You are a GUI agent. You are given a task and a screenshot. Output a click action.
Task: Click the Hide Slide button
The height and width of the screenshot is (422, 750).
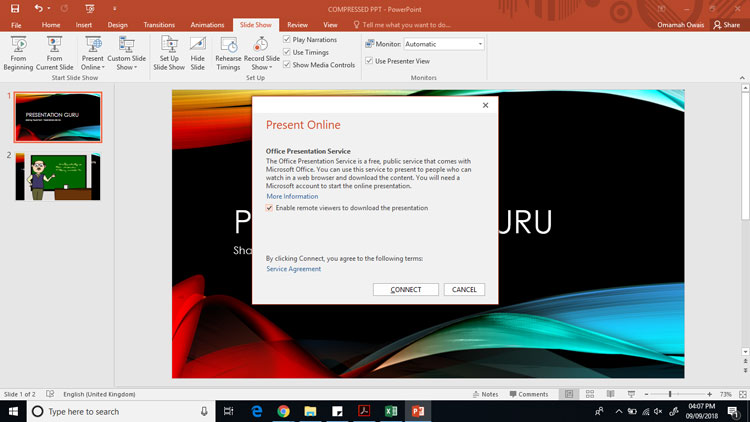click(198, 53)
